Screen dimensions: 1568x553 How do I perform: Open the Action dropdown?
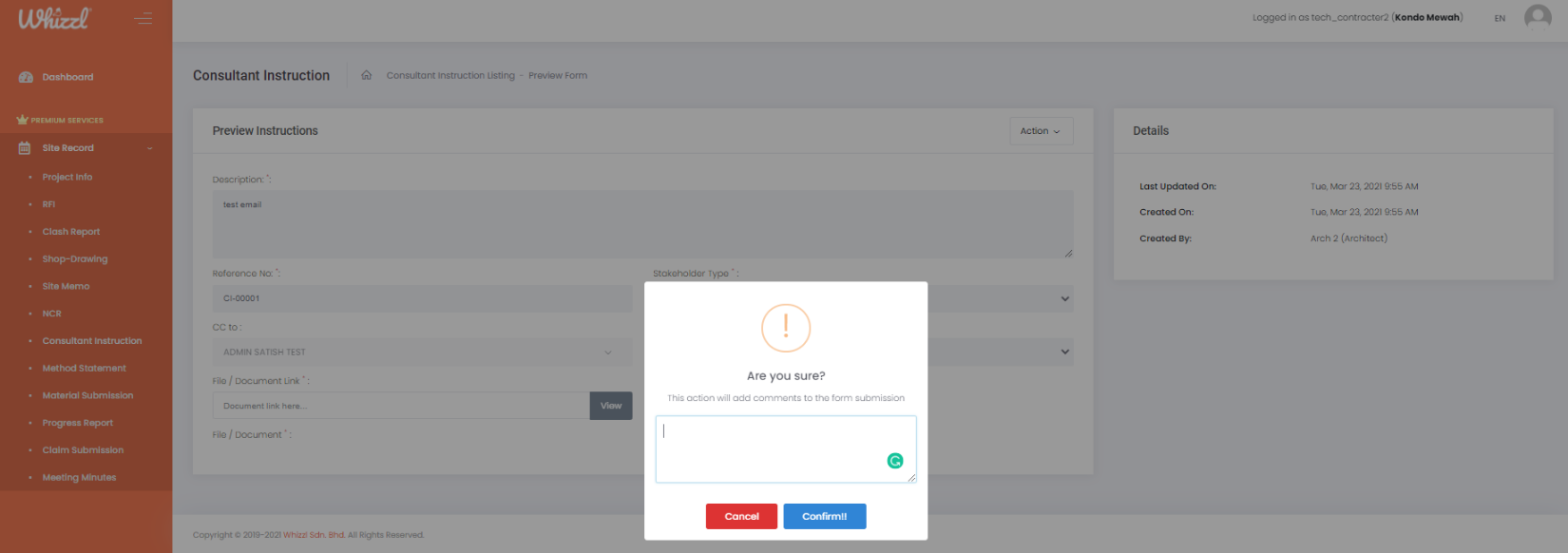click(x=1041, y=131)
